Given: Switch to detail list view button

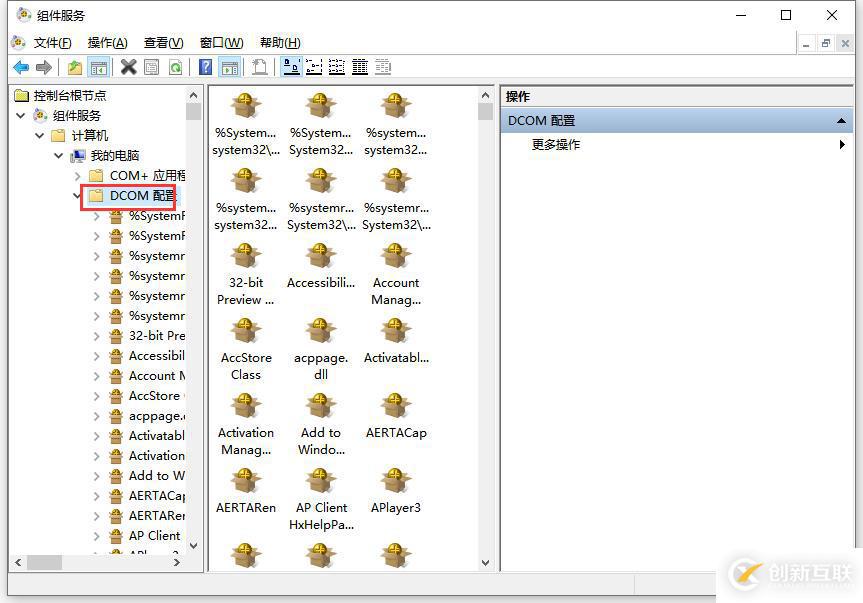Looking at the screenshot, I should click(x=360, y=67).
